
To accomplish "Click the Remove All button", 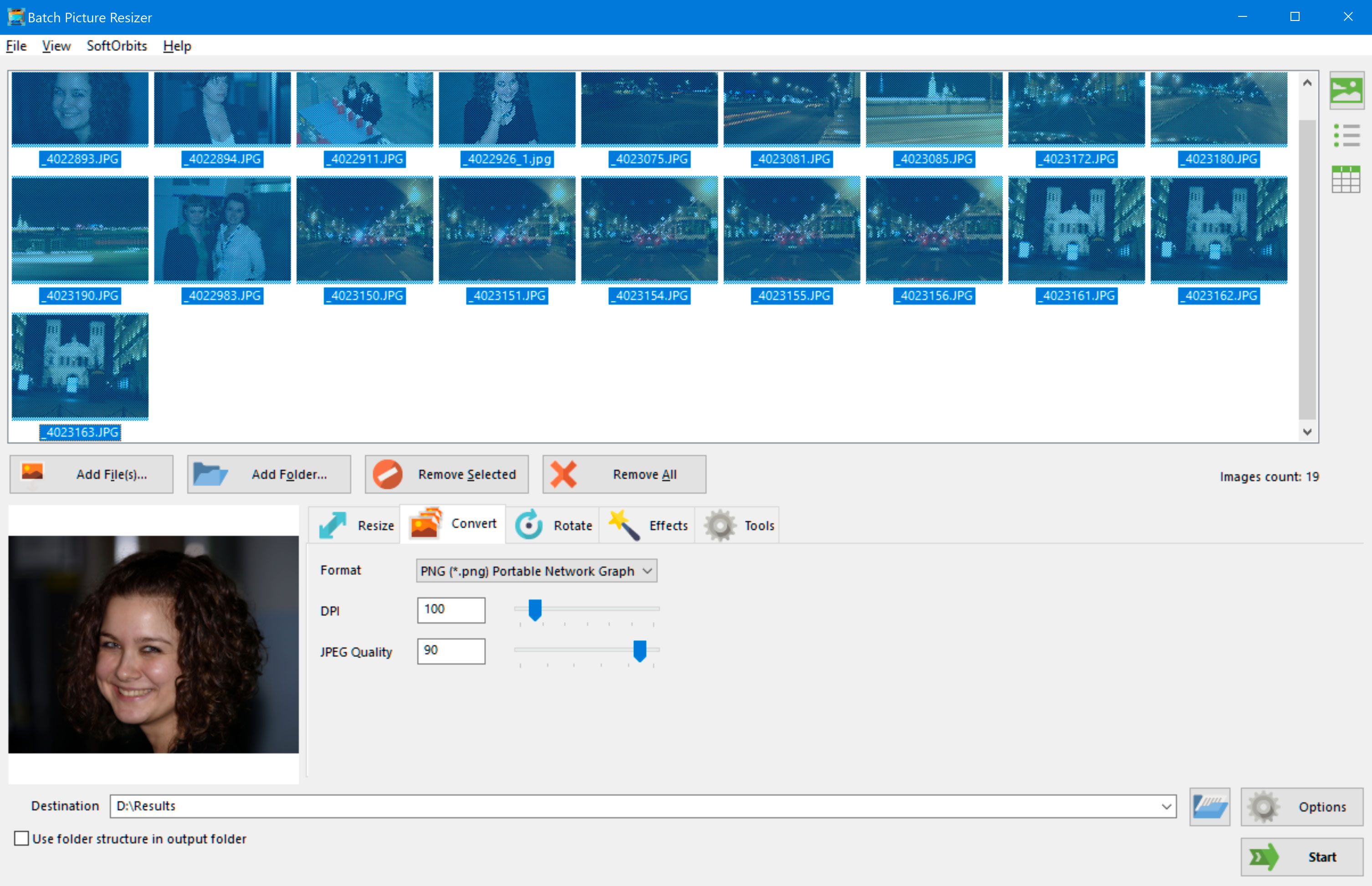I will (621, 474).
